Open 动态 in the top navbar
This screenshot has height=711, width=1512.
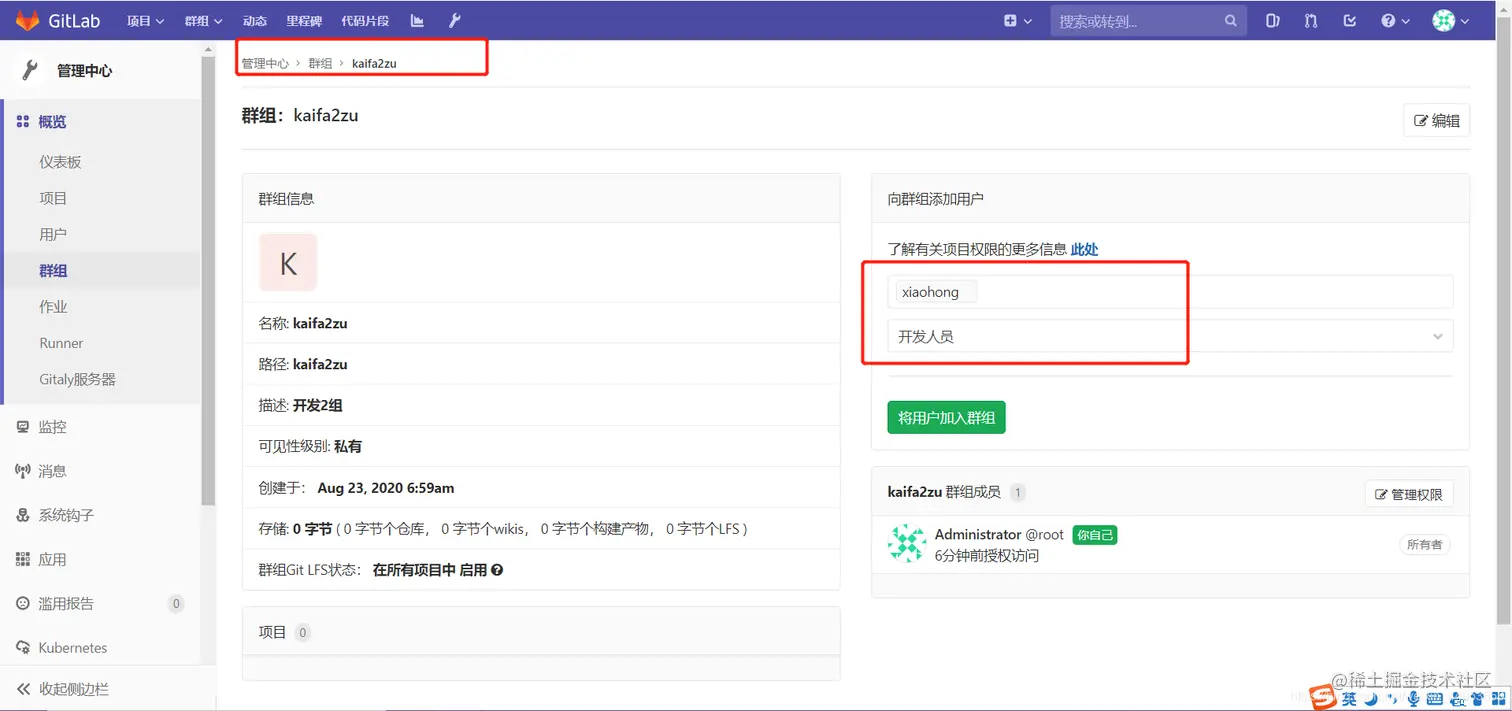coord(254,21)
